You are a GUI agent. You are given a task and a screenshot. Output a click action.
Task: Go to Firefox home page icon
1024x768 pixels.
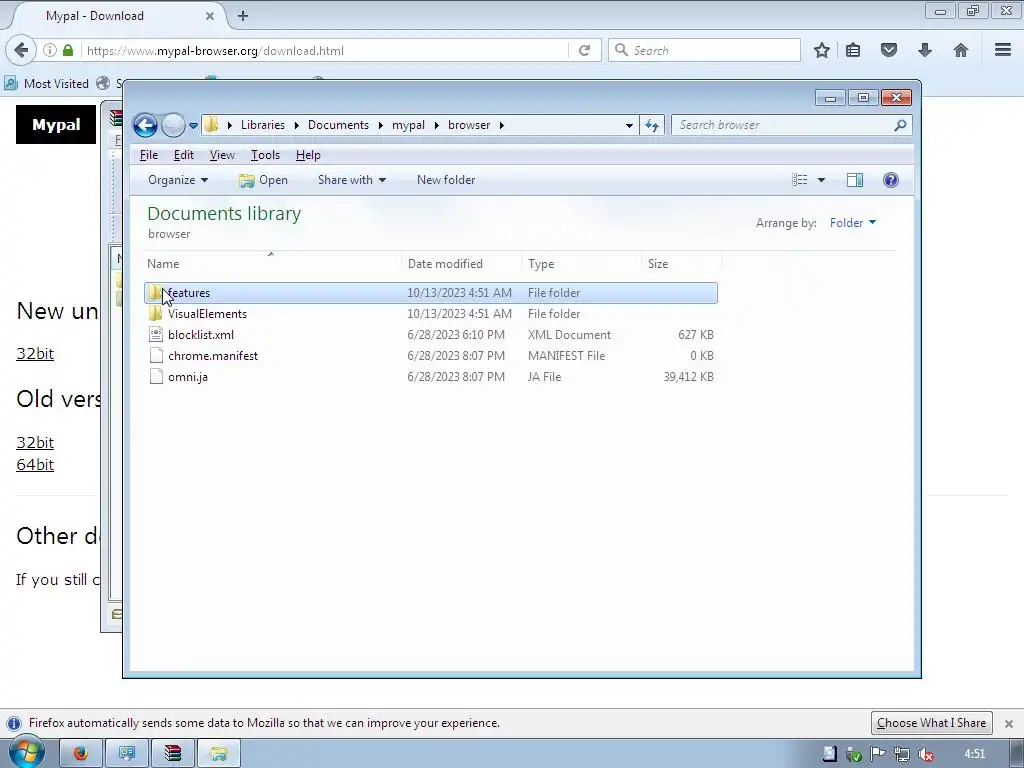(x=961, y=50)
